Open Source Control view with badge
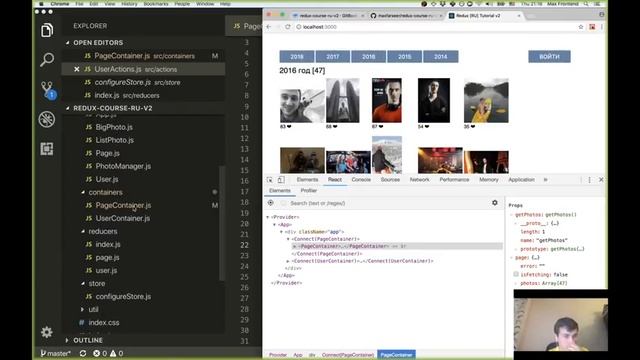 tap(47, 89)
